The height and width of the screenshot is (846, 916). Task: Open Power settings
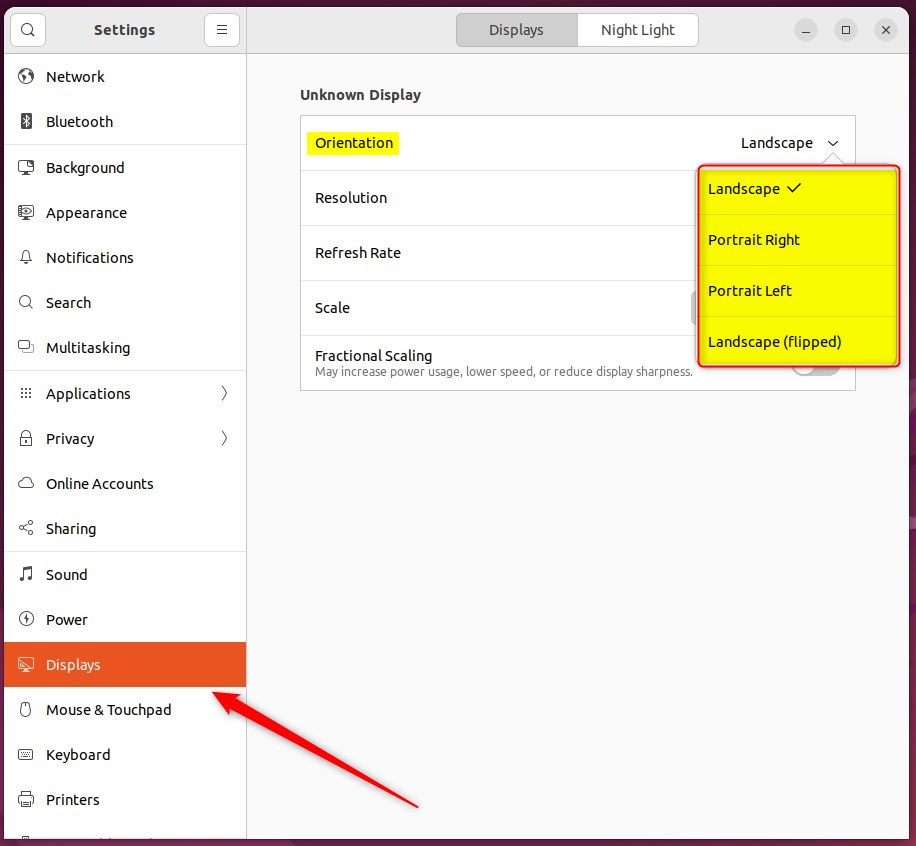(125, 619)
